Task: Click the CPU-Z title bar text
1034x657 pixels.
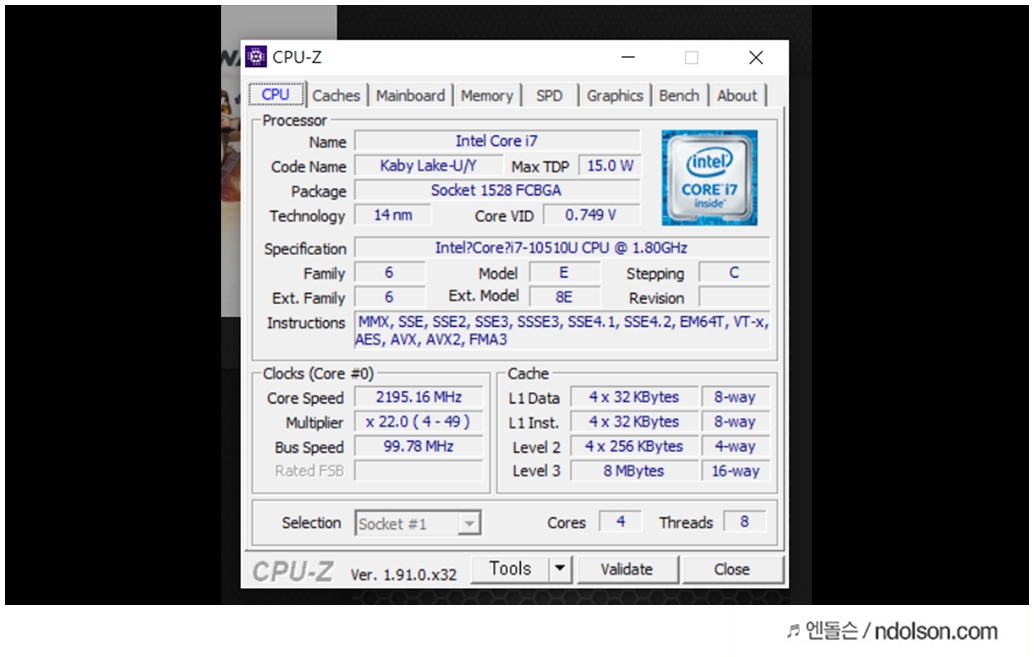Action: pos(297,57)
